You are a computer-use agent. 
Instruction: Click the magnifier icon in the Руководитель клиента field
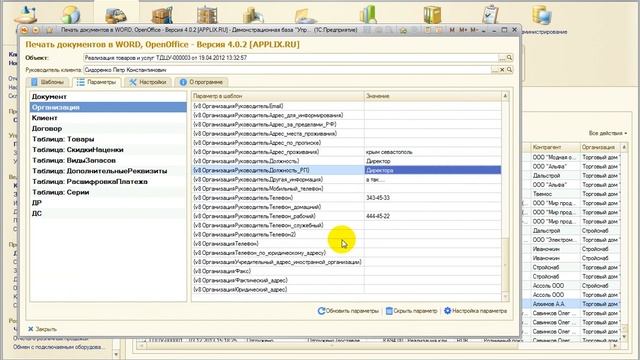click(509, 70)
